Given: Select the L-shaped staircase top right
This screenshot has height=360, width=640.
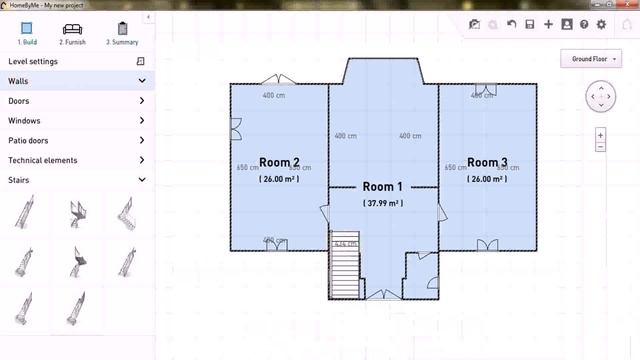Looking at the screenshot, I should click(x=127, y=213).
